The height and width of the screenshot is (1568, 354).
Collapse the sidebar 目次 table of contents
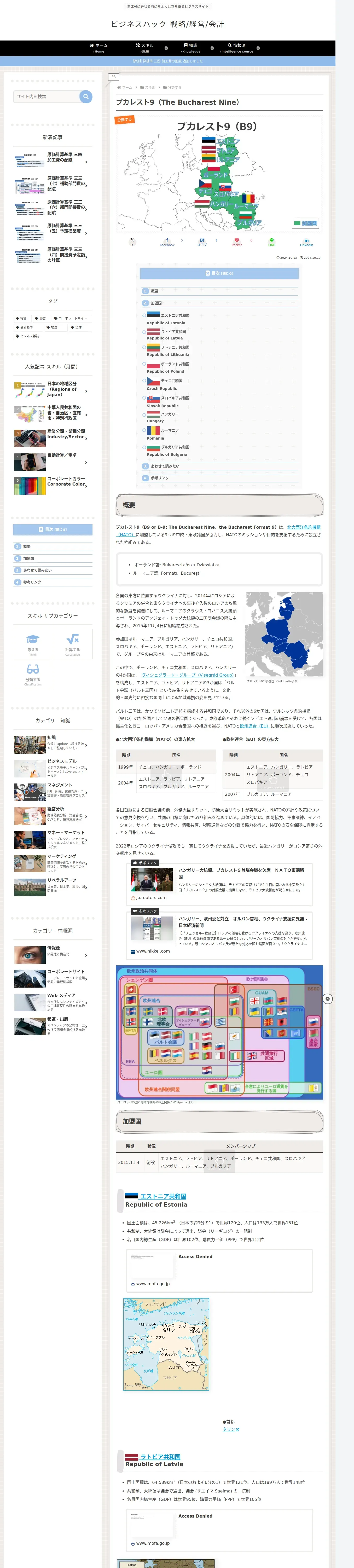[53, 529]
